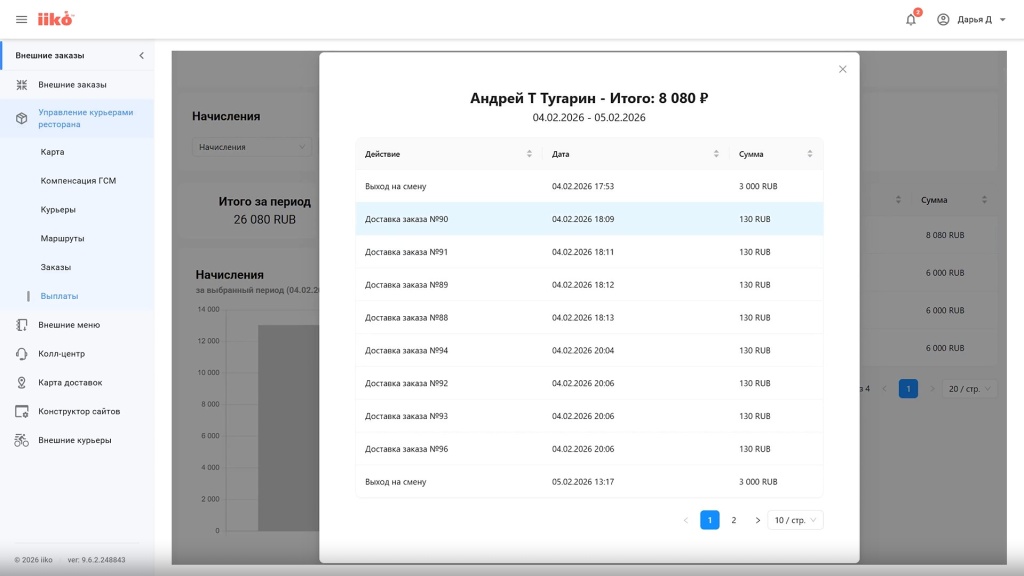Image resolution: width=1024 pixels, height=576 pixels.
Task: Select Выплаты submenu item
Action: click(x=59, y=296)
